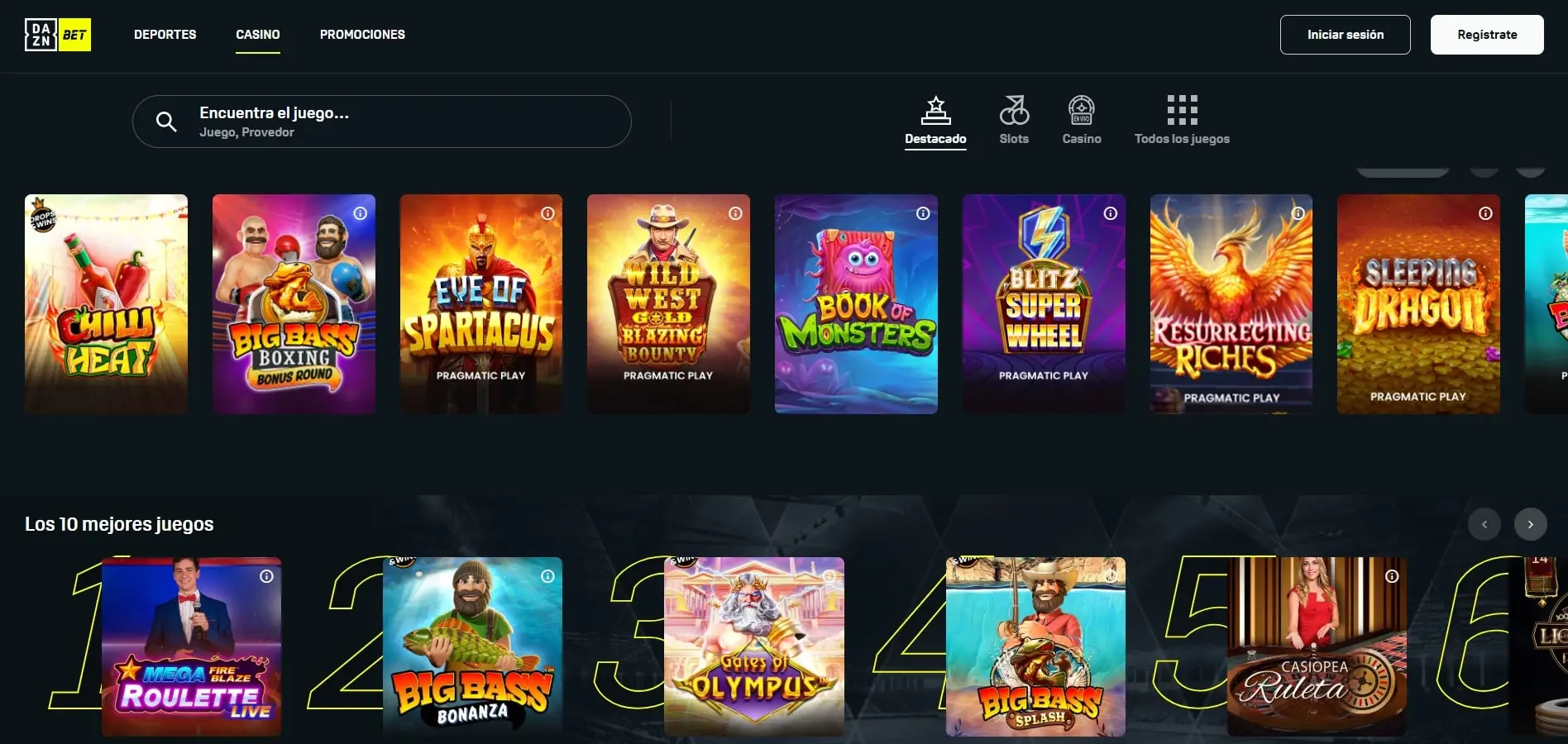The width and height of the screenshot is (1568, 744).
Task: Open info icon on Book of Monsters
Action: [x=923, y=213]
